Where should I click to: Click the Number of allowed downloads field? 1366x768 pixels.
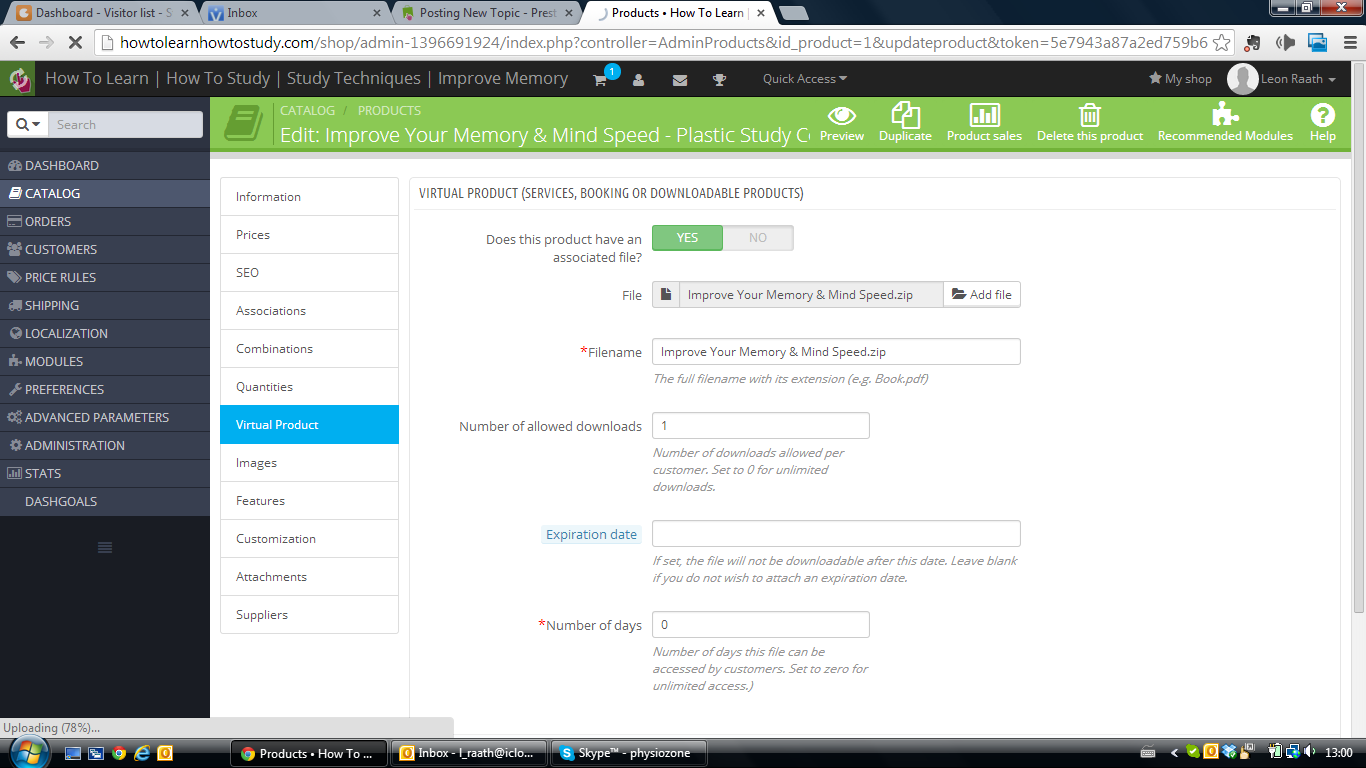pyautogui.click(x=761, y=426)
